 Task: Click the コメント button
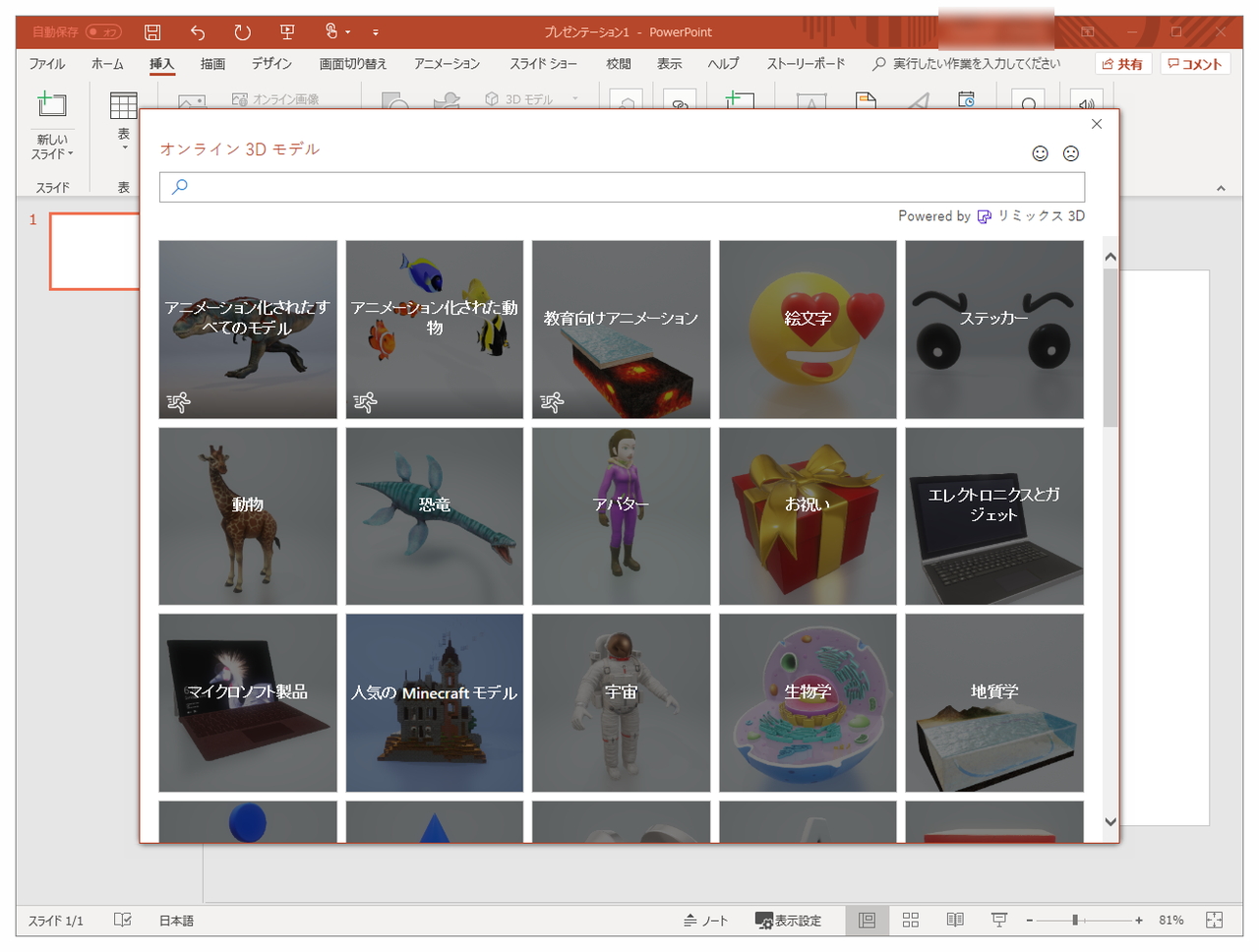click(x=1195, y=64)
